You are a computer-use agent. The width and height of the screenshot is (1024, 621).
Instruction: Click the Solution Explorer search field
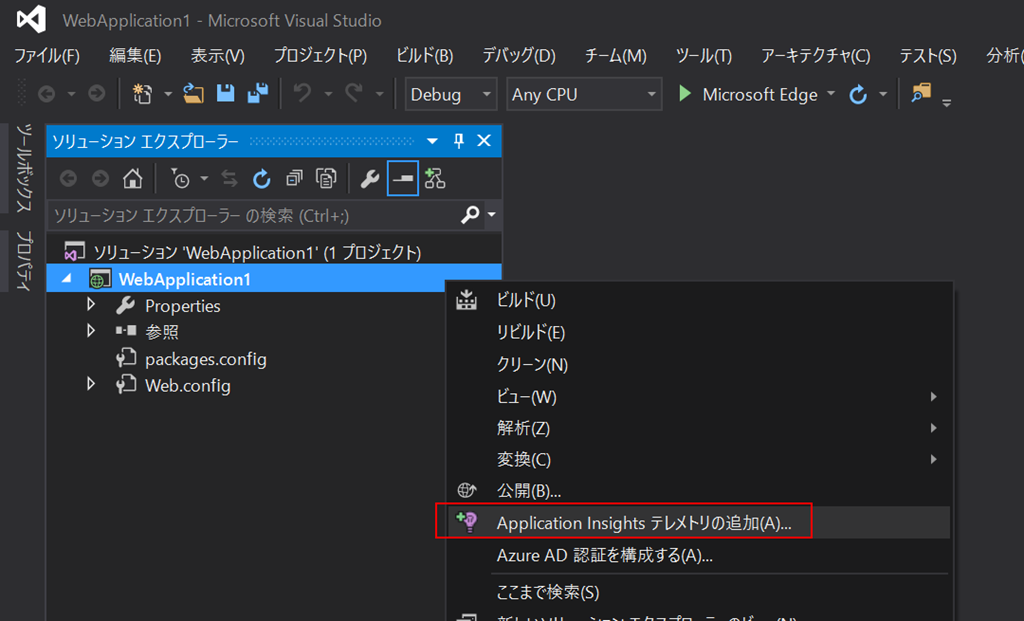[x=255, y=215]
